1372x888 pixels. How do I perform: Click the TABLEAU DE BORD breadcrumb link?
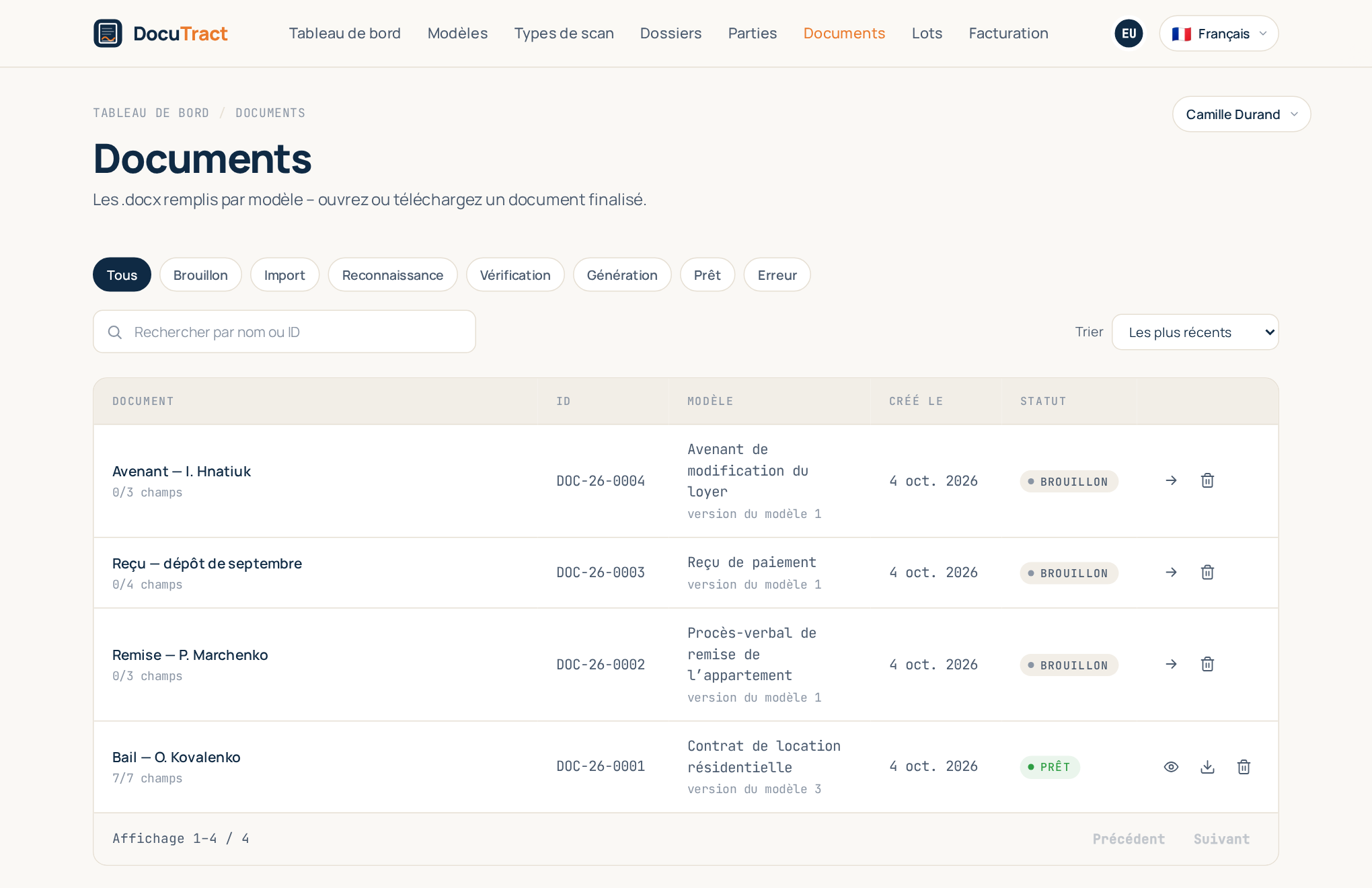[151, 113]
